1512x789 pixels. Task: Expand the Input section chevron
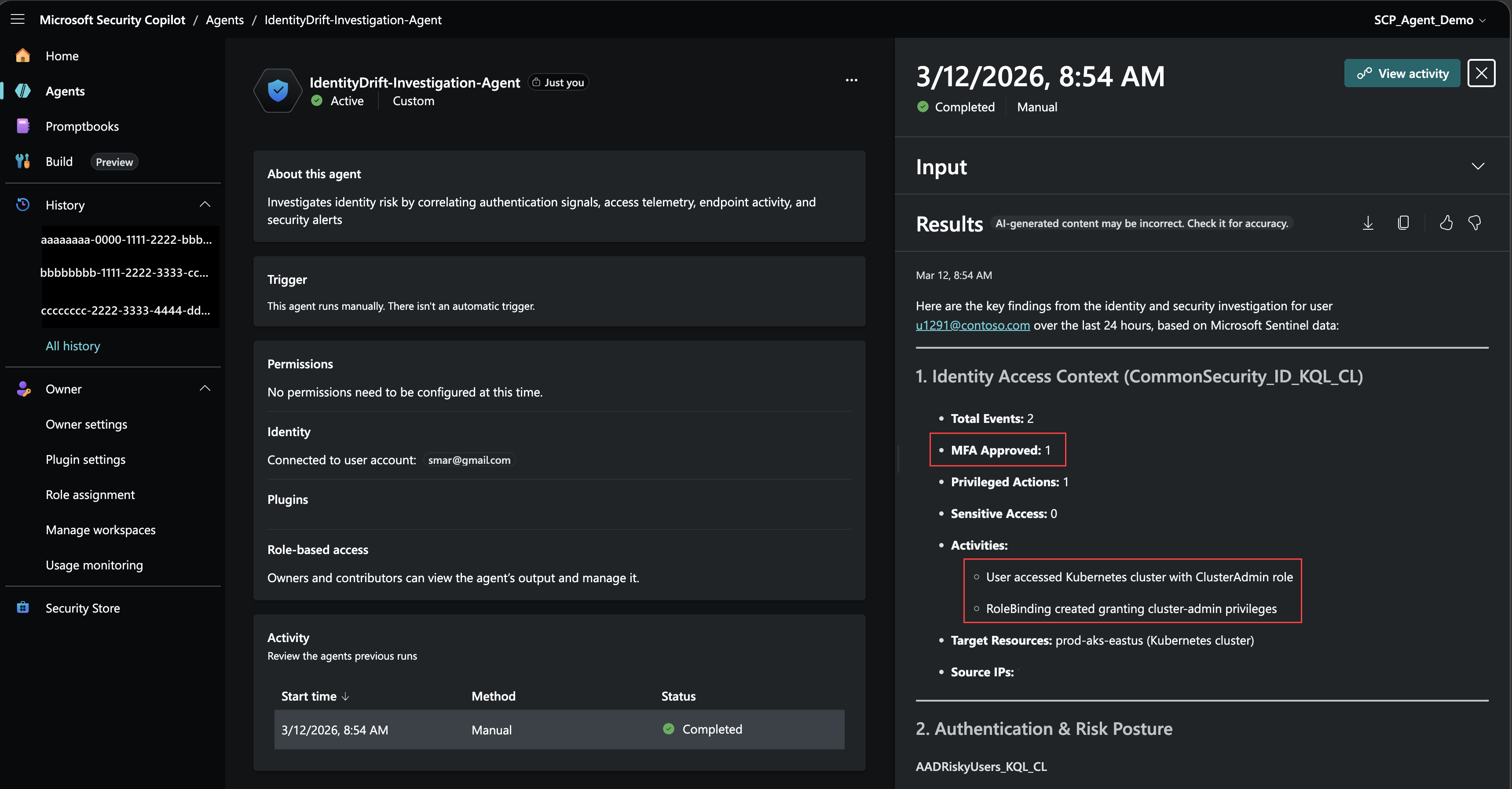[x=1477, y=166]
